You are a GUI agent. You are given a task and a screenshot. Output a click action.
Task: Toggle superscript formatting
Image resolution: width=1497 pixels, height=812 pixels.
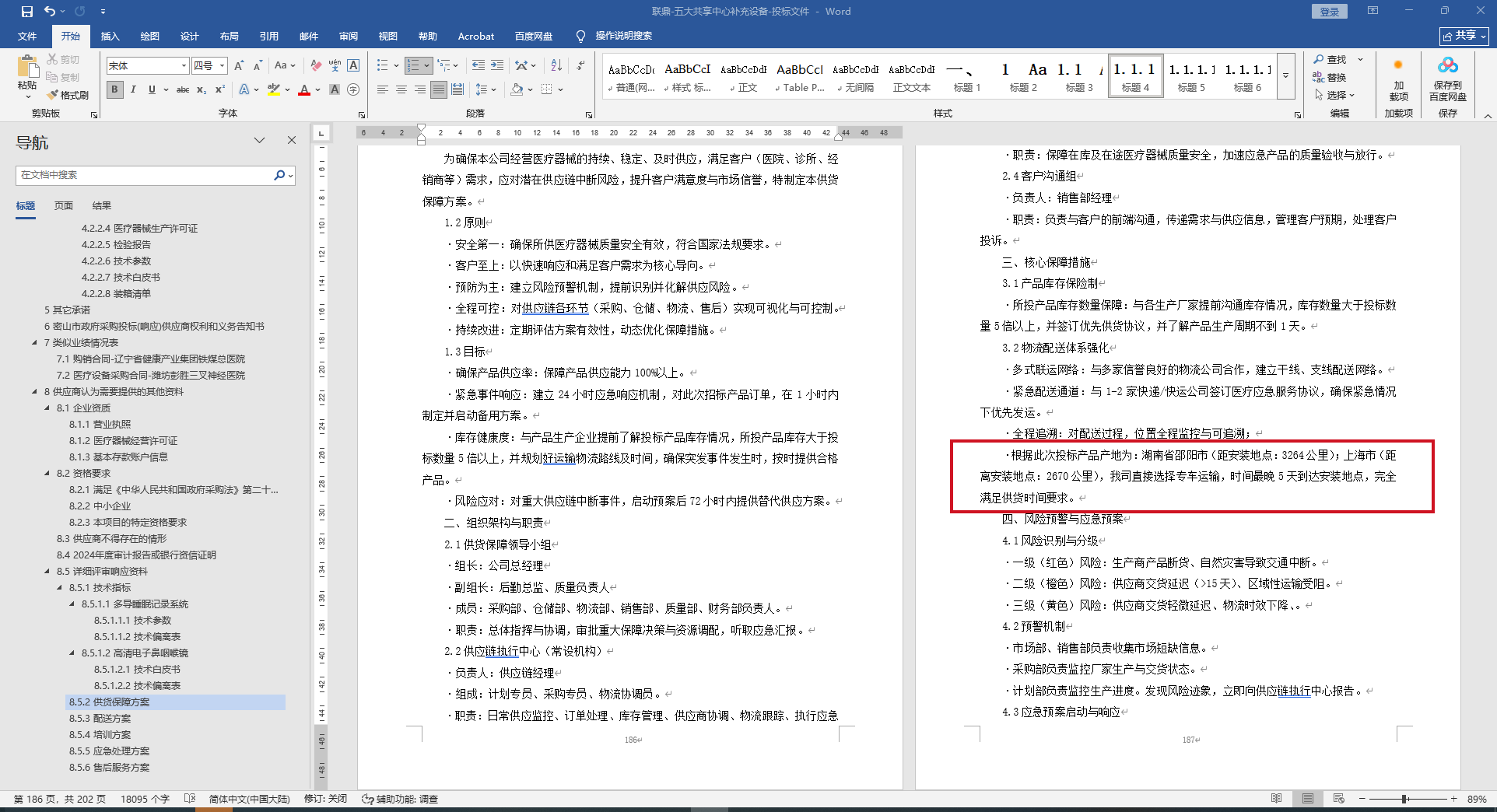point(220,89)
